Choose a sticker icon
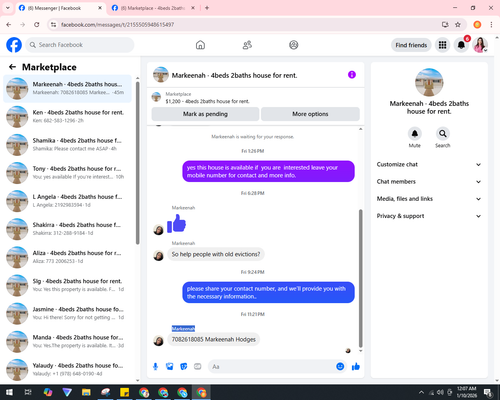 (184, 367)
